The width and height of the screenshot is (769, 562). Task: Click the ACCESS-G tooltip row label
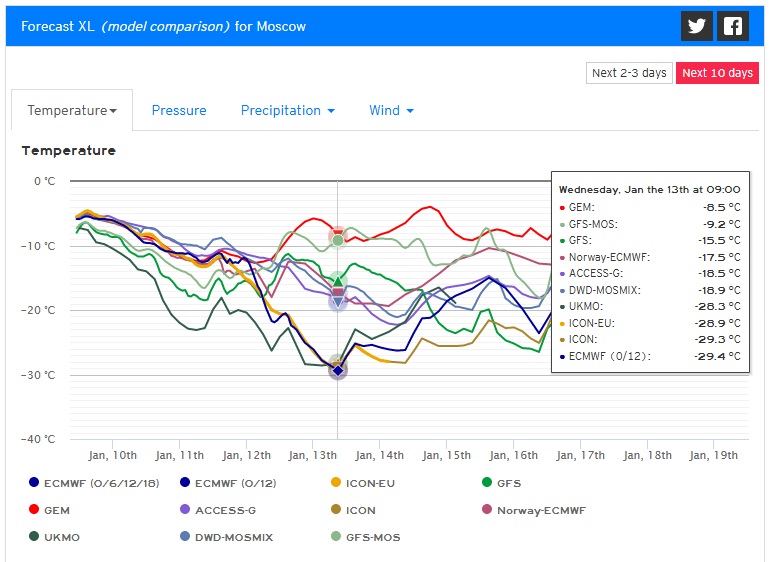pos(595,274)
